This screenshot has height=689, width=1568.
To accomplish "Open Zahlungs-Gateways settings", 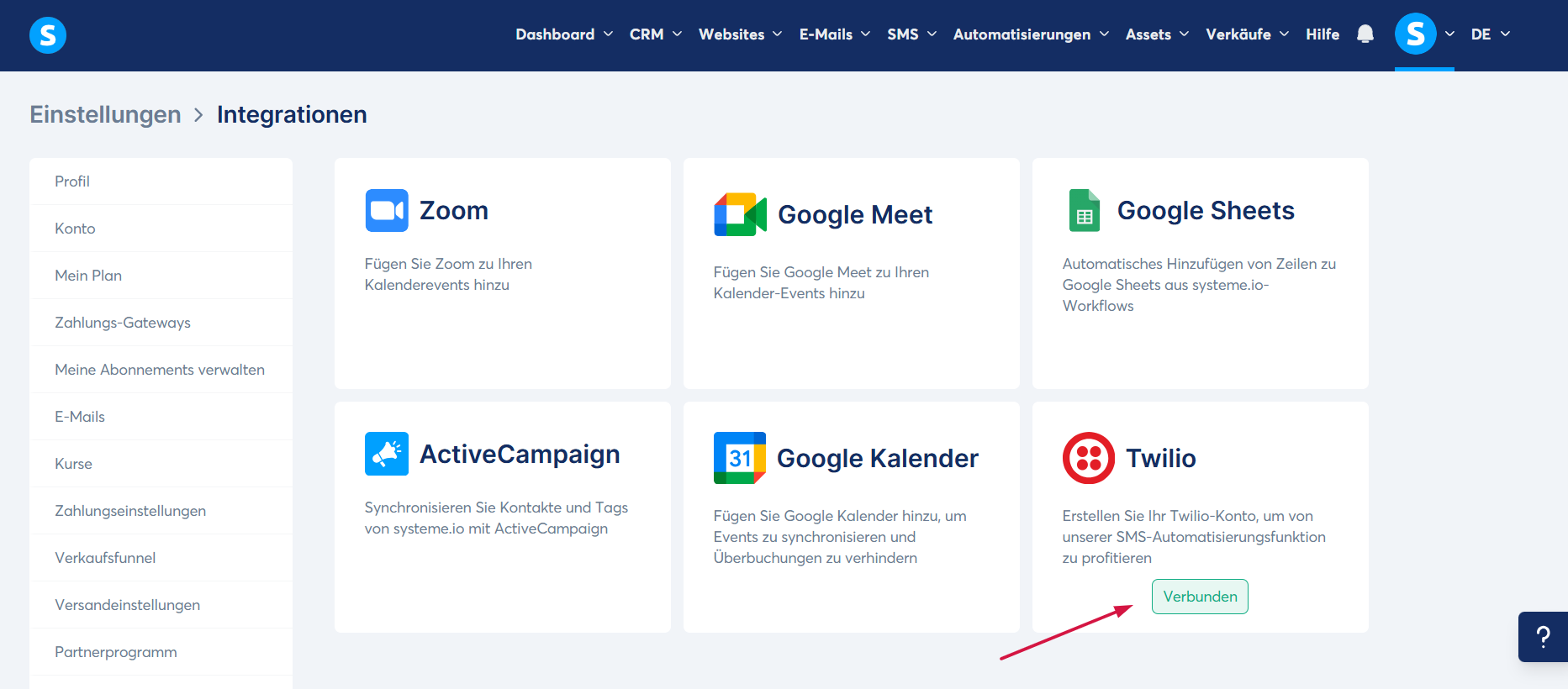I will click(161, 323).
